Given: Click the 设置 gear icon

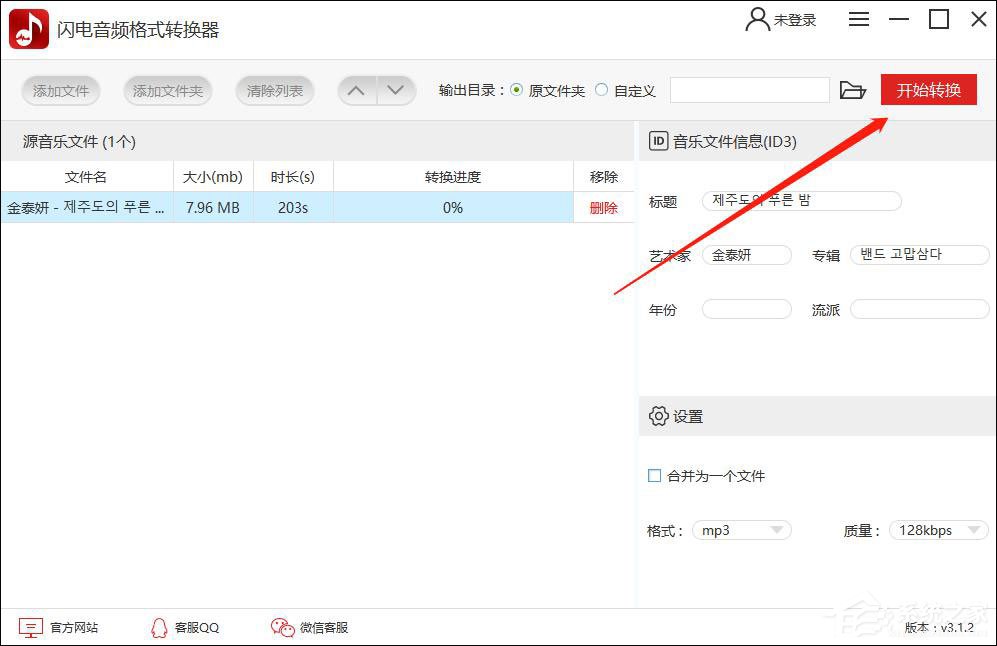Looking at the screenshot, I should 659,417.
